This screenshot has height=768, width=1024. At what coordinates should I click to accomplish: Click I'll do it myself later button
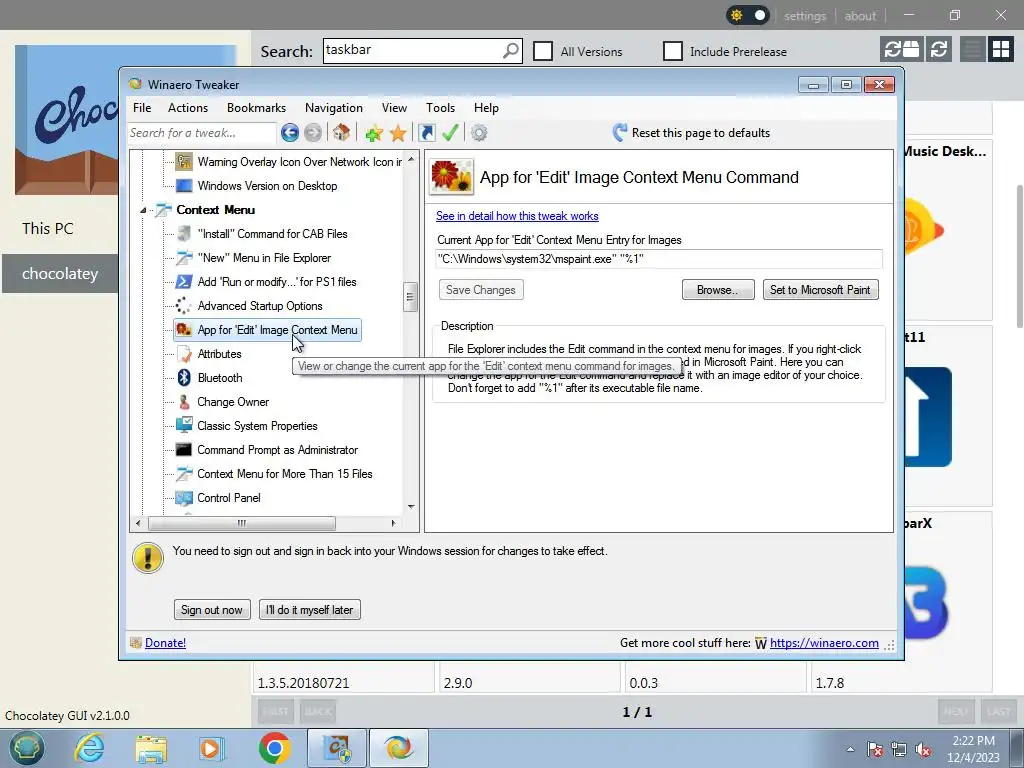tap(310, 610)
